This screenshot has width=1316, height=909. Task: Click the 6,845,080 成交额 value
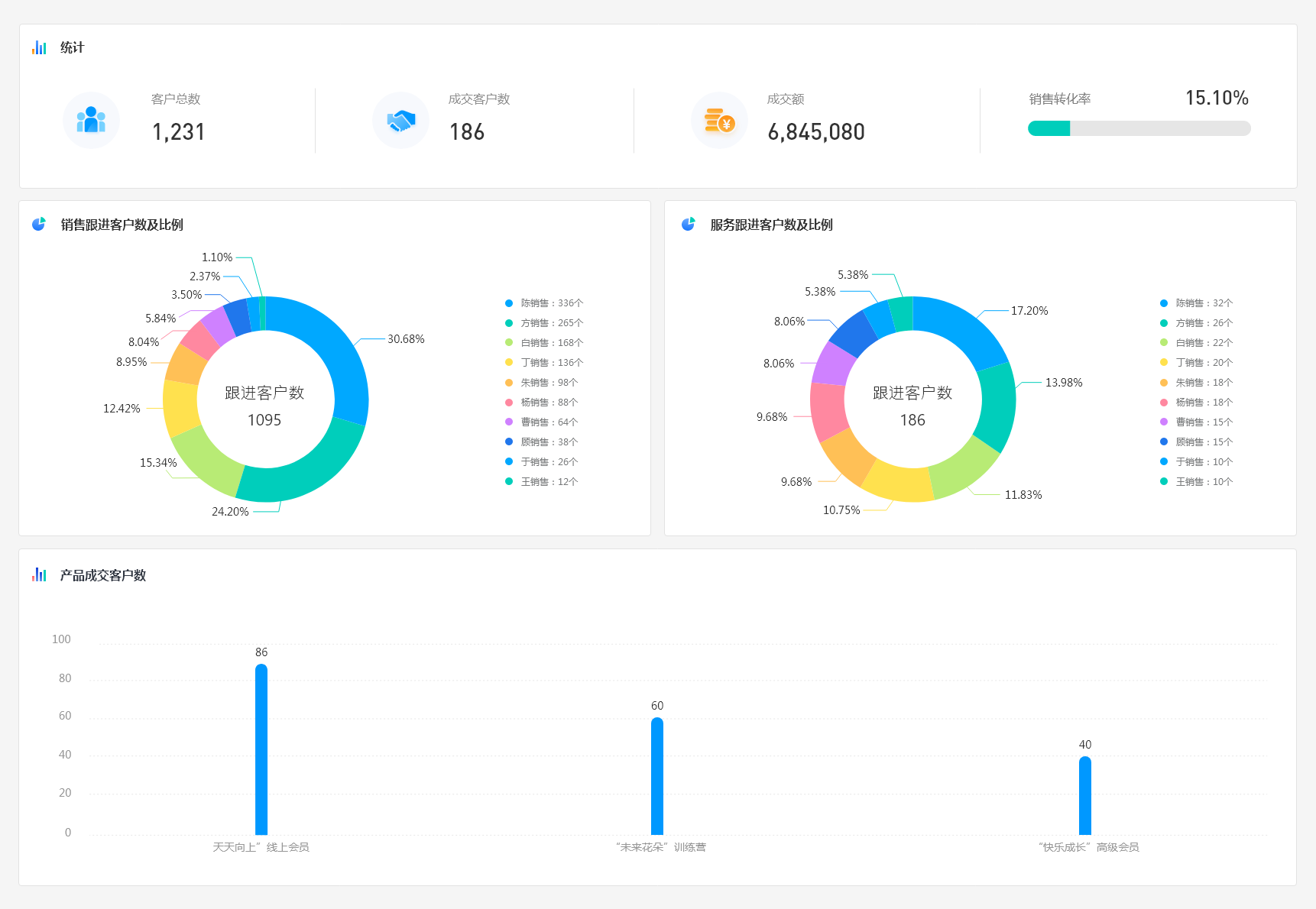click(x=816, y=132)
